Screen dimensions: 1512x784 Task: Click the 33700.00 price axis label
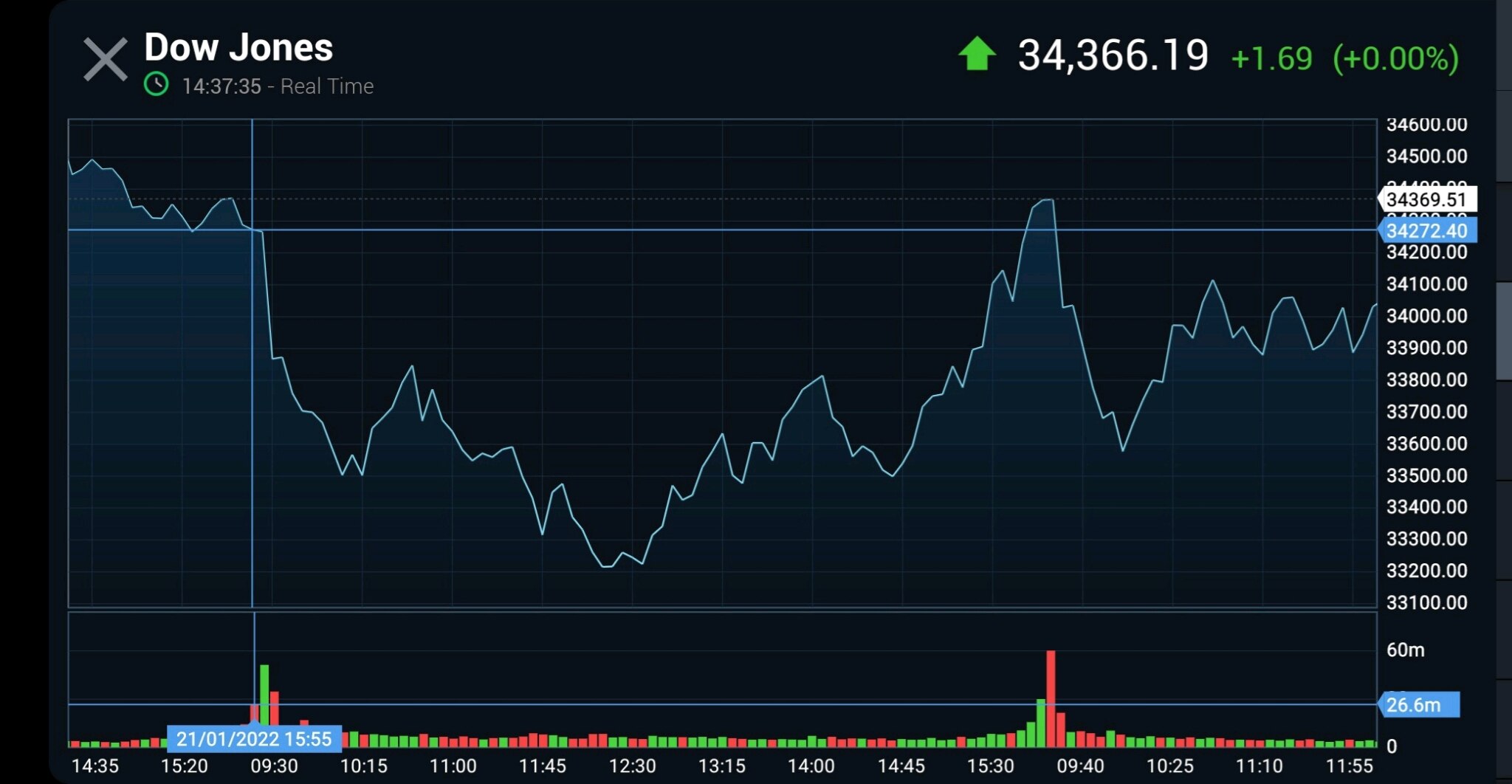click(1426, 411)
